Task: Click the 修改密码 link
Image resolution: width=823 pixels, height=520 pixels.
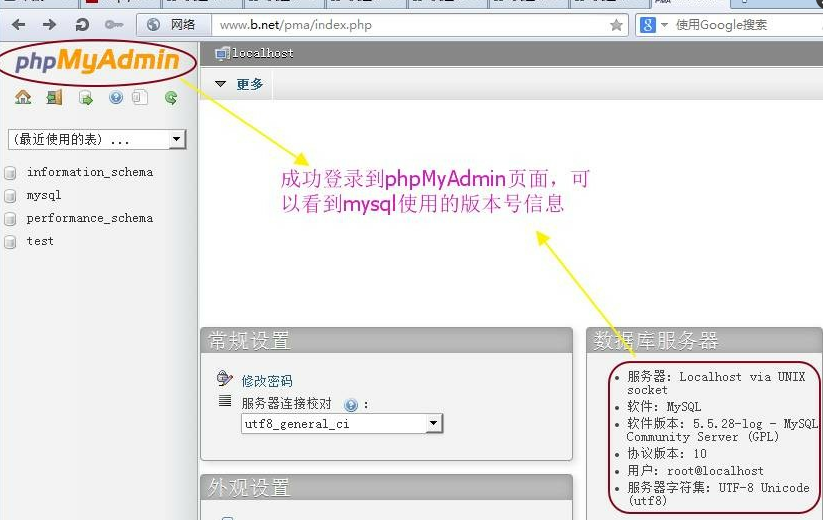Action: pos(267,381)
